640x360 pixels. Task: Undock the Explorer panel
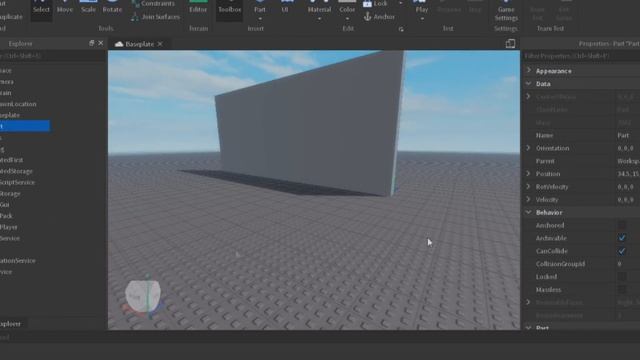point(91,43)
